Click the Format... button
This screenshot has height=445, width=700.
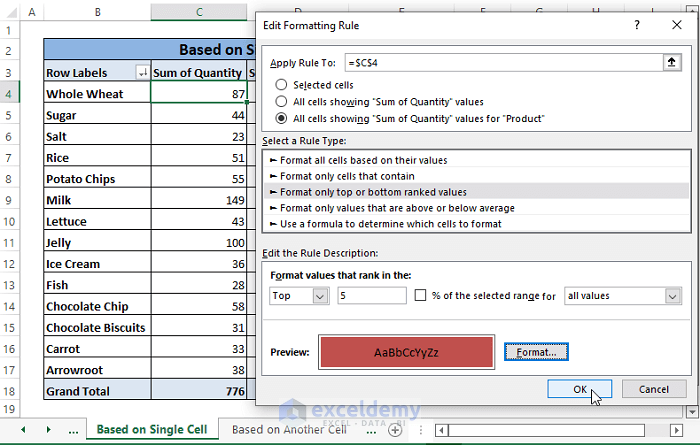point(536,352)
